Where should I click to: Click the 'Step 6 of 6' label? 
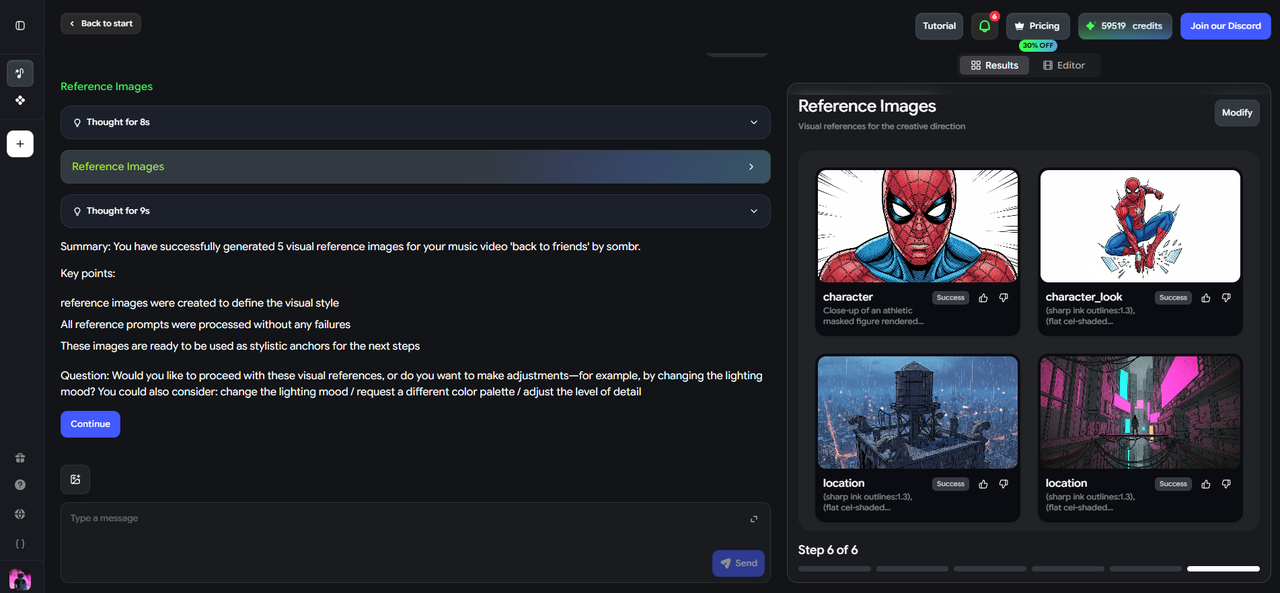click(828, 550)
